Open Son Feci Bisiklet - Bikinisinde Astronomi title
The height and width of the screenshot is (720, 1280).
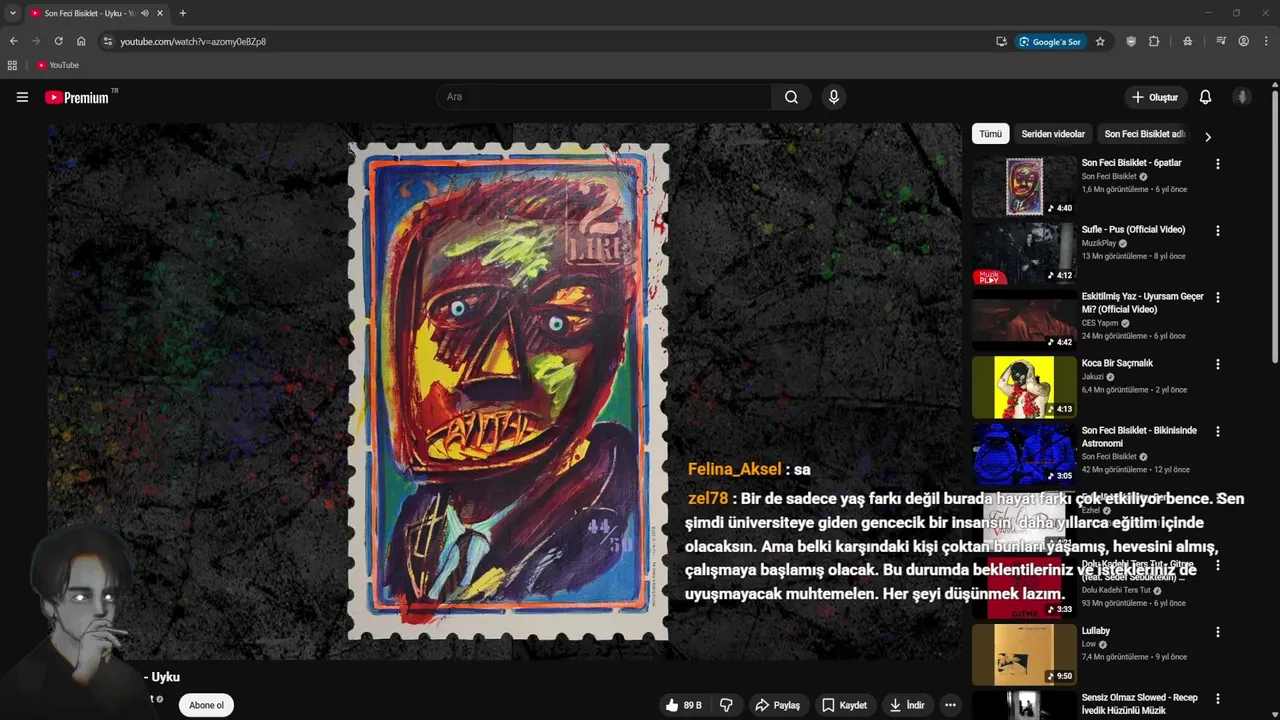click(x=1139, y=437)
